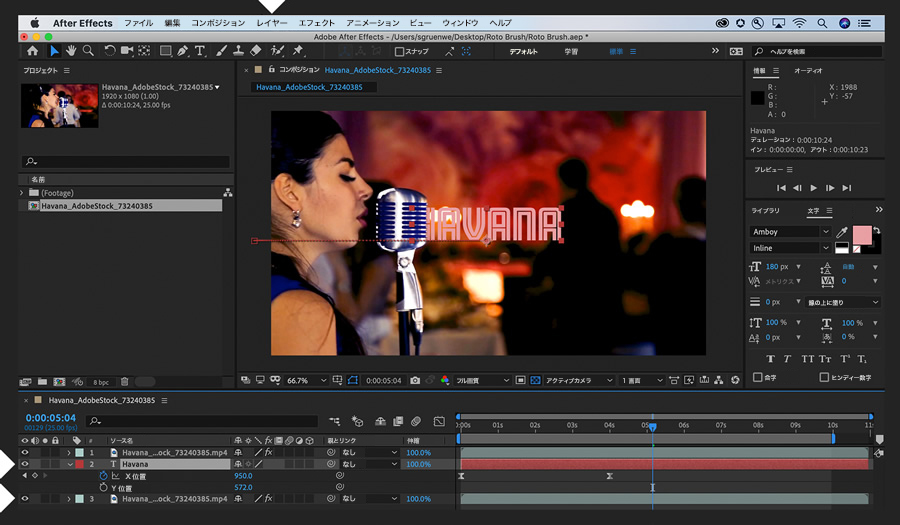Image resolution: width=900 pixels, height=525 pixels.
Task: Select the Clone Stamp tool
Action: pyautogui.click(x=237, y=51)
